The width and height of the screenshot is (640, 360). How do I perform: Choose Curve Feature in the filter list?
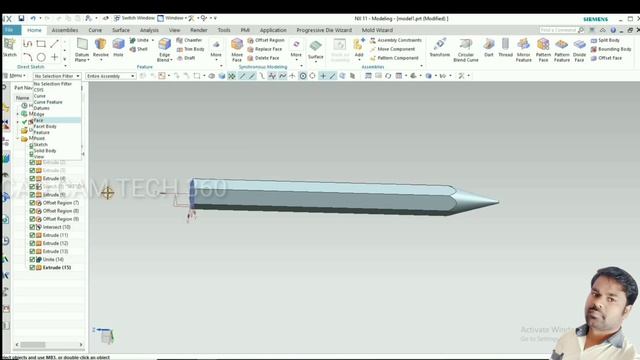[x=57, y=102]
